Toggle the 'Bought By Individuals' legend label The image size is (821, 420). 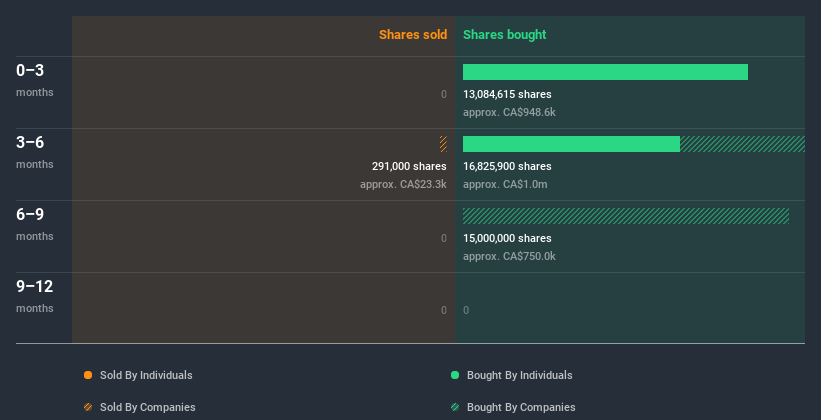[x=519, y=375]
